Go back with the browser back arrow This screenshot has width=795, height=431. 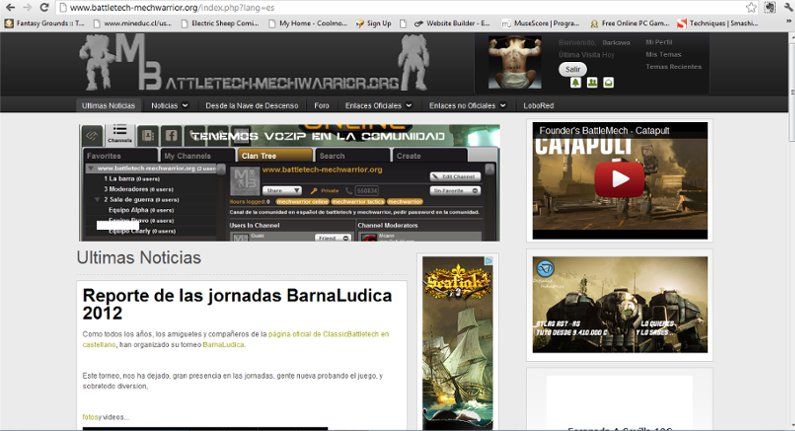(10, 8)
